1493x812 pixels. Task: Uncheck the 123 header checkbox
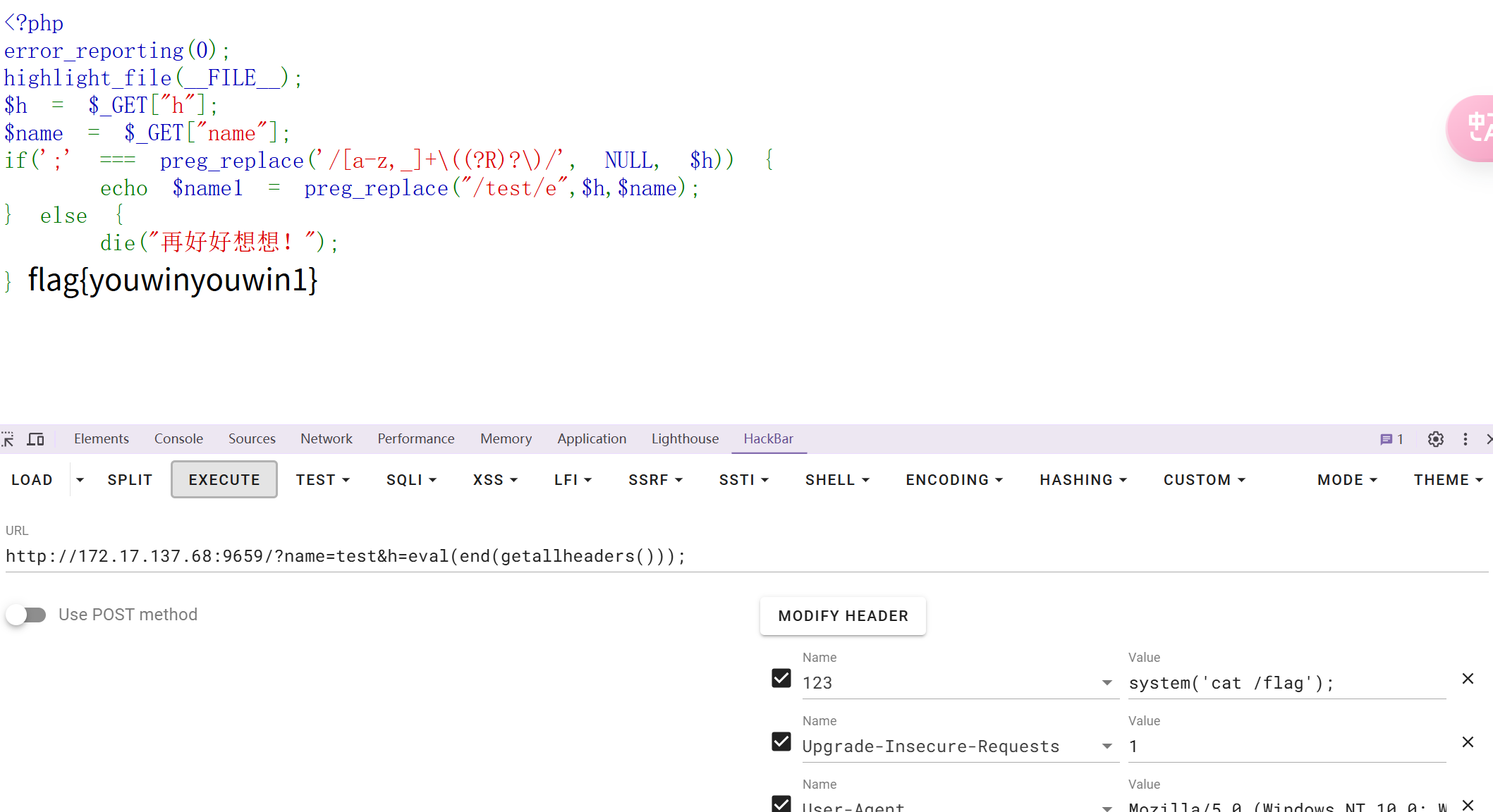point(781,678)
